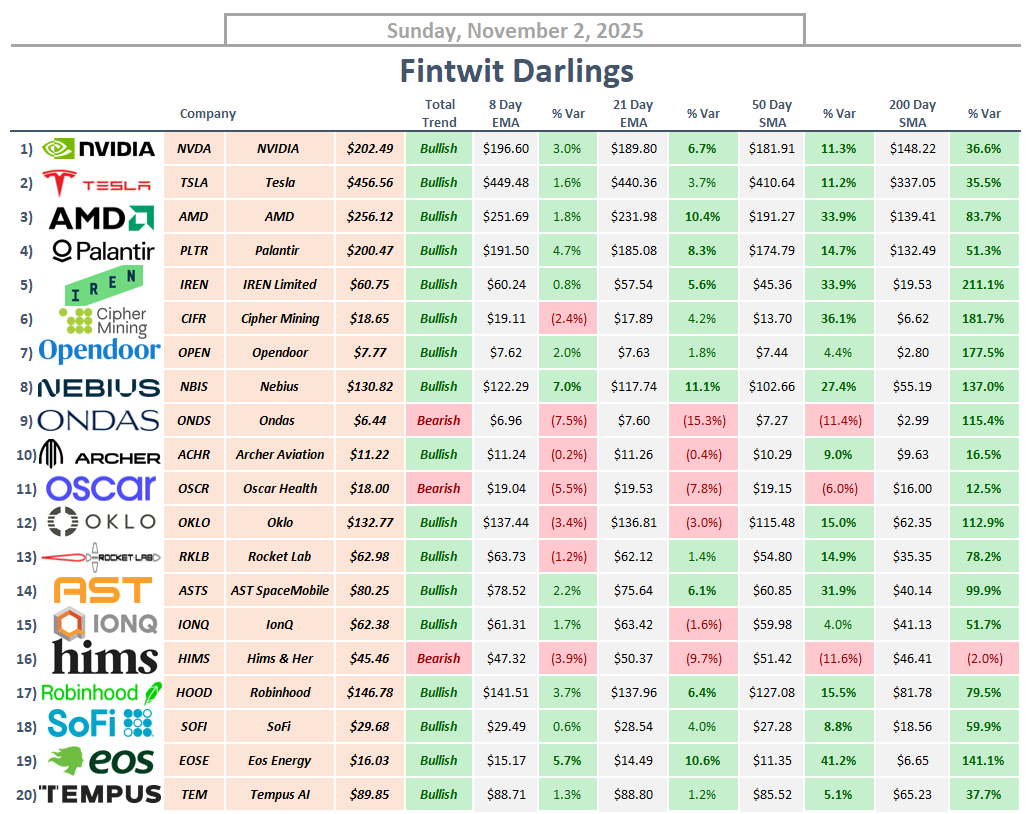This screenshot has width=1026, height=814.
Task: Select the Tempus AI name cell
Action: click(280, 795)
